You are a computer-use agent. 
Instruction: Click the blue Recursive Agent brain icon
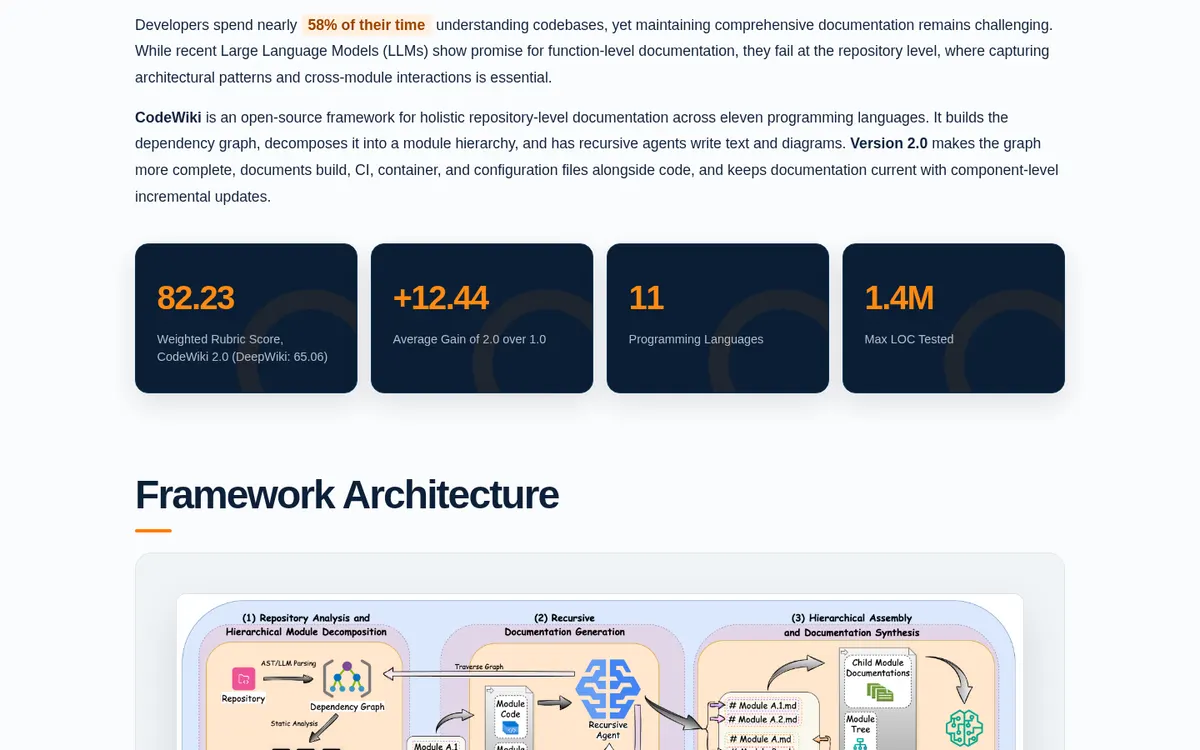tap(608, 689)
